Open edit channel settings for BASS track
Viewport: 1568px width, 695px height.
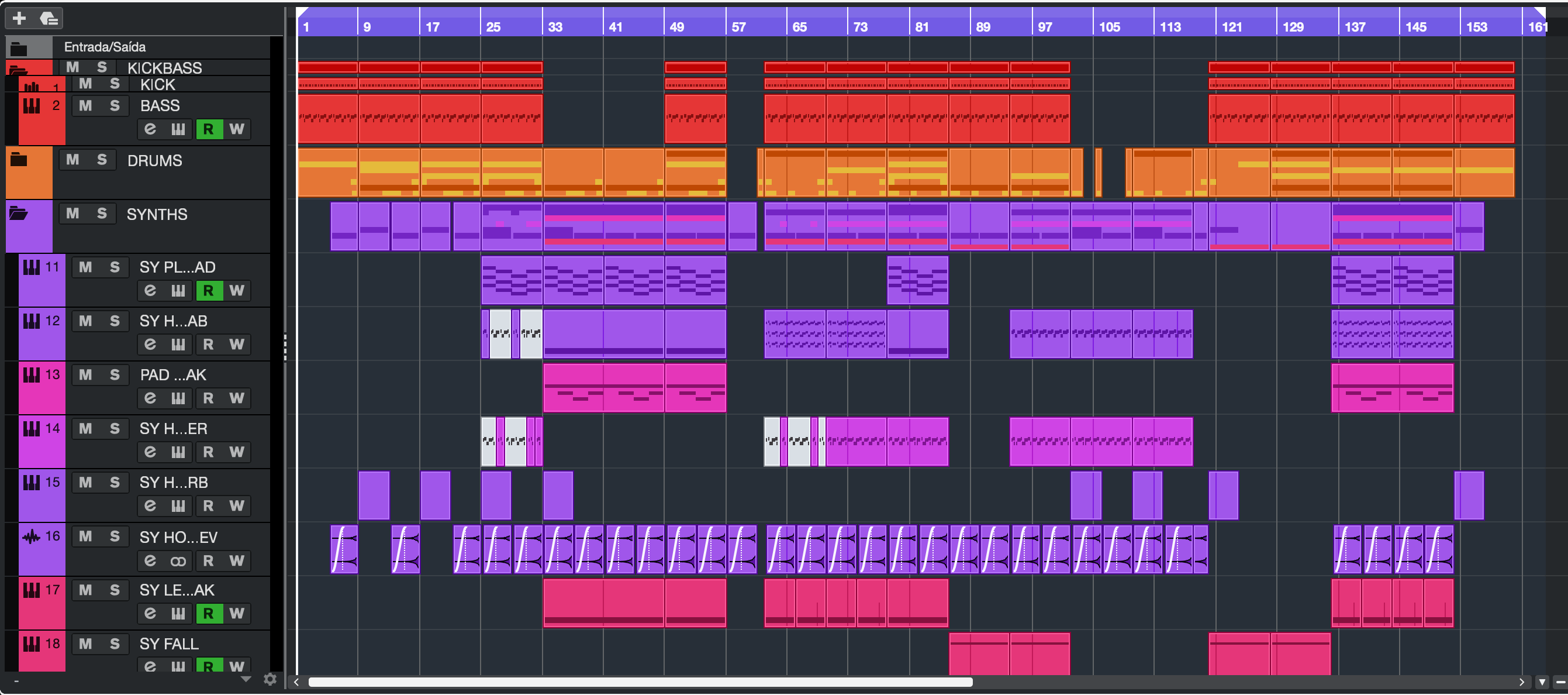click(x=150, y=129)
